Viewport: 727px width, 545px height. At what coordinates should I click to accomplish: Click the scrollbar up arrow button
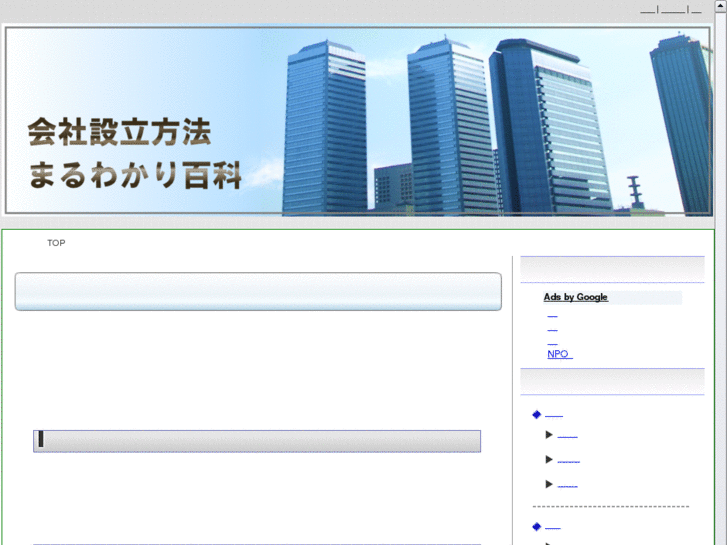(x=721, y=5)
